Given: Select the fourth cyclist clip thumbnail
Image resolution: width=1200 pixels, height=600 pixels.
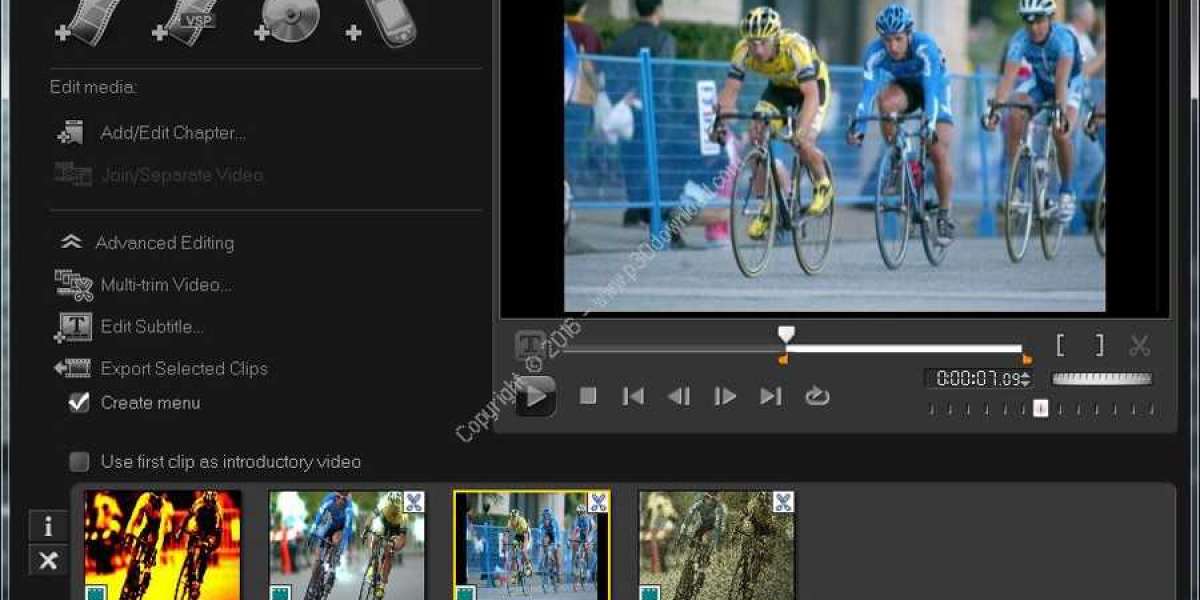Looking at the screenshot, I should 716,545.
